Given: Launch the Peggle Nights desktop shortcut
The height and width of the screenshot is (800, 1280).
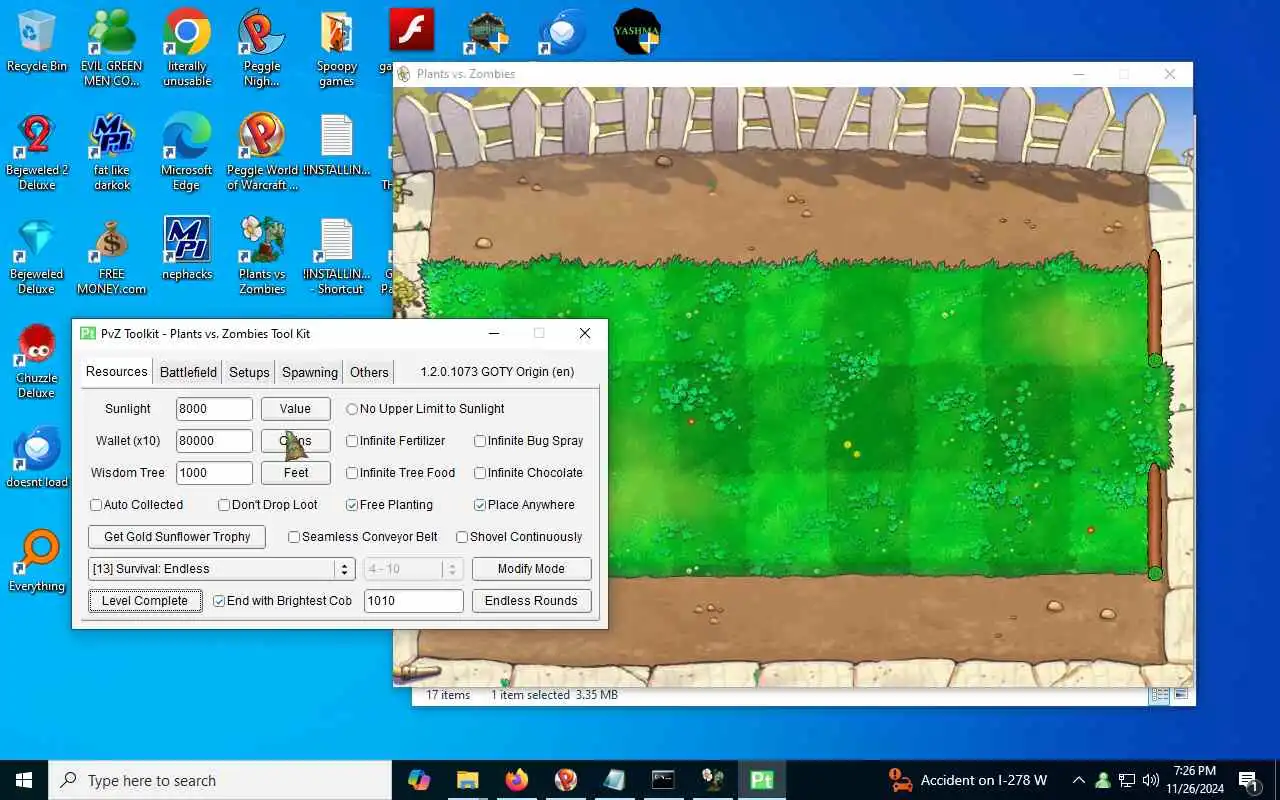Looking at the screenshot, I should click(262, 47).
